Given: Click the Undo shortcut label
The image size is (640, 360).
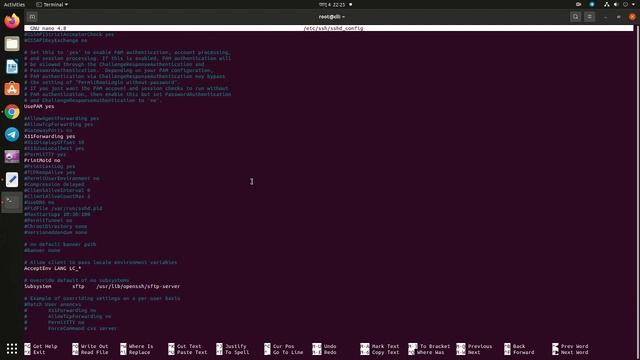Looking at the screenshot, I should click(x=330, y=346).
